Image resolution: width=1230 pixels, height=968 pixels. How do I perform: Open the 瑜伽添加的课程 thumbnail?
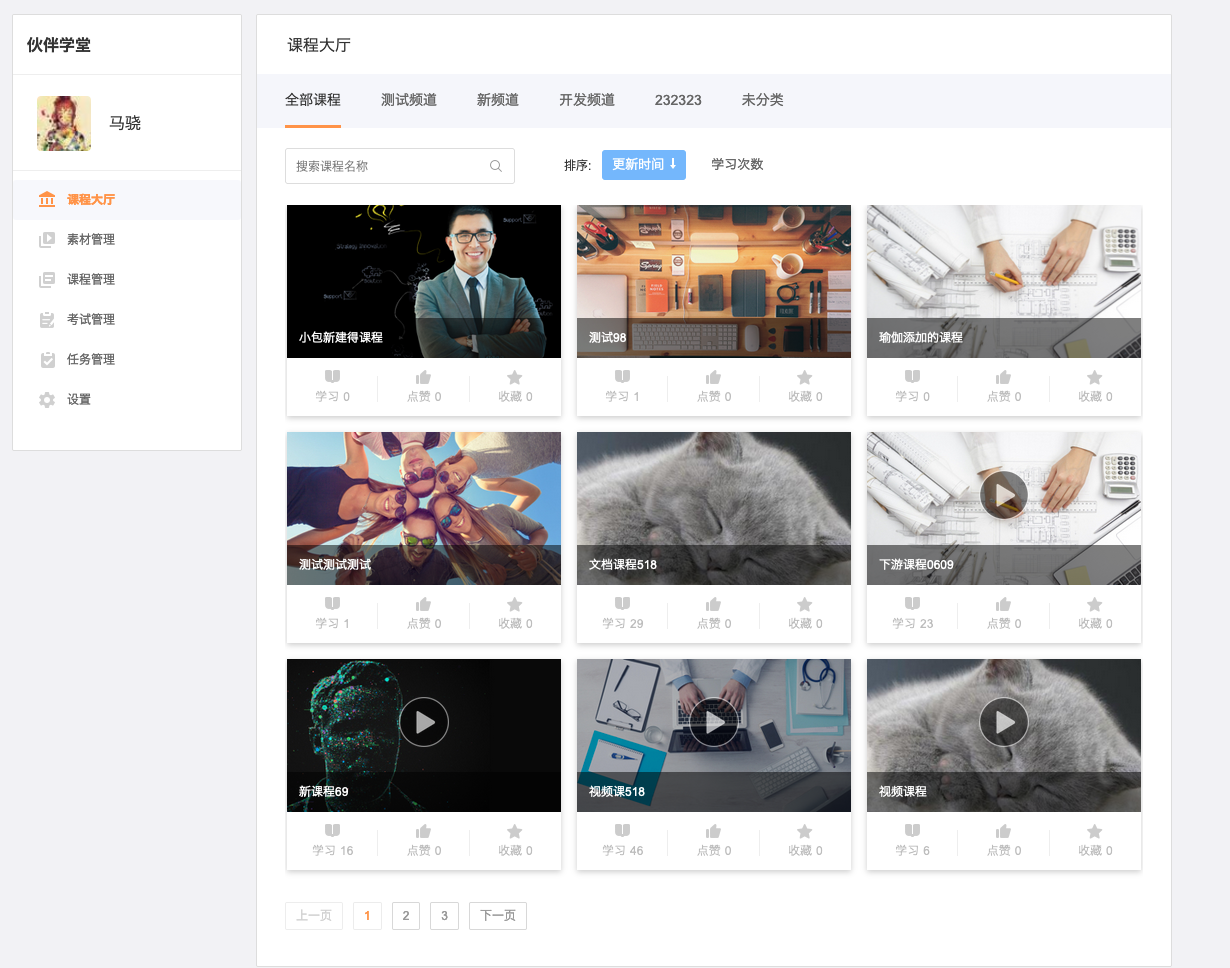[x=1004, y=281]
